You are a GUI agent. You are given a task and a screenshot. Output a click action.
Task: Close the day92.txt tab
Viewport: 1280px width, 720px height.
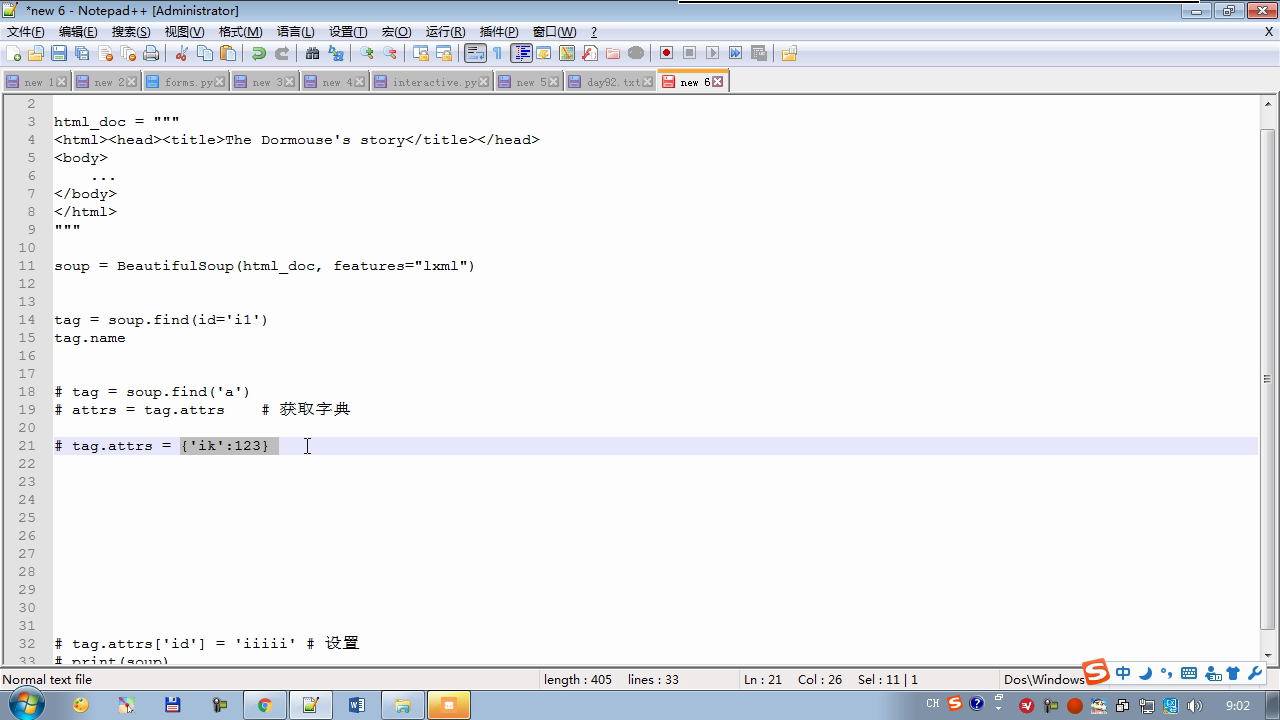[648, 82]
